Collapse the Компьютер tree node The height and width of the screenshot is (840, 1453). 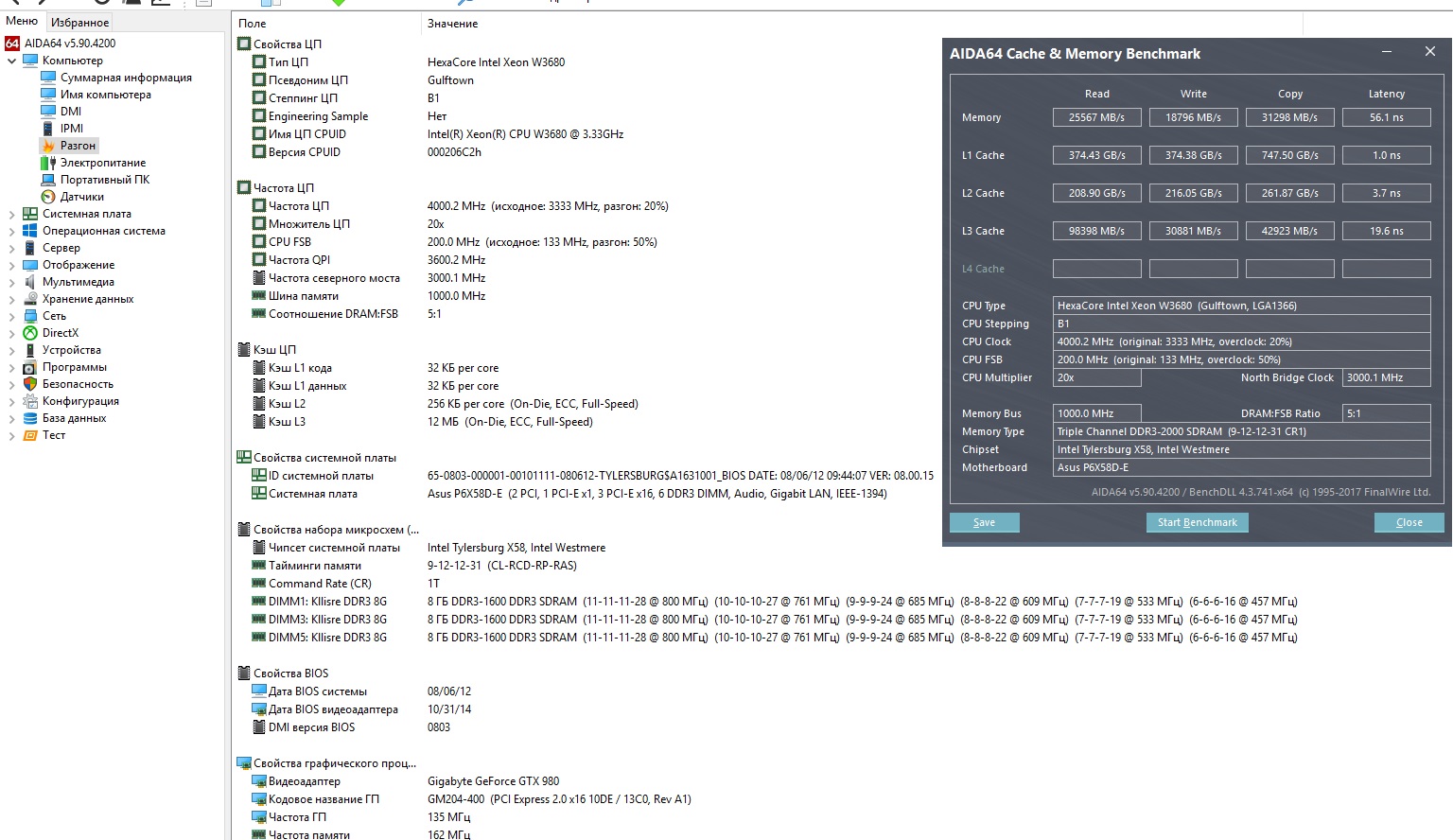[11, 61]
